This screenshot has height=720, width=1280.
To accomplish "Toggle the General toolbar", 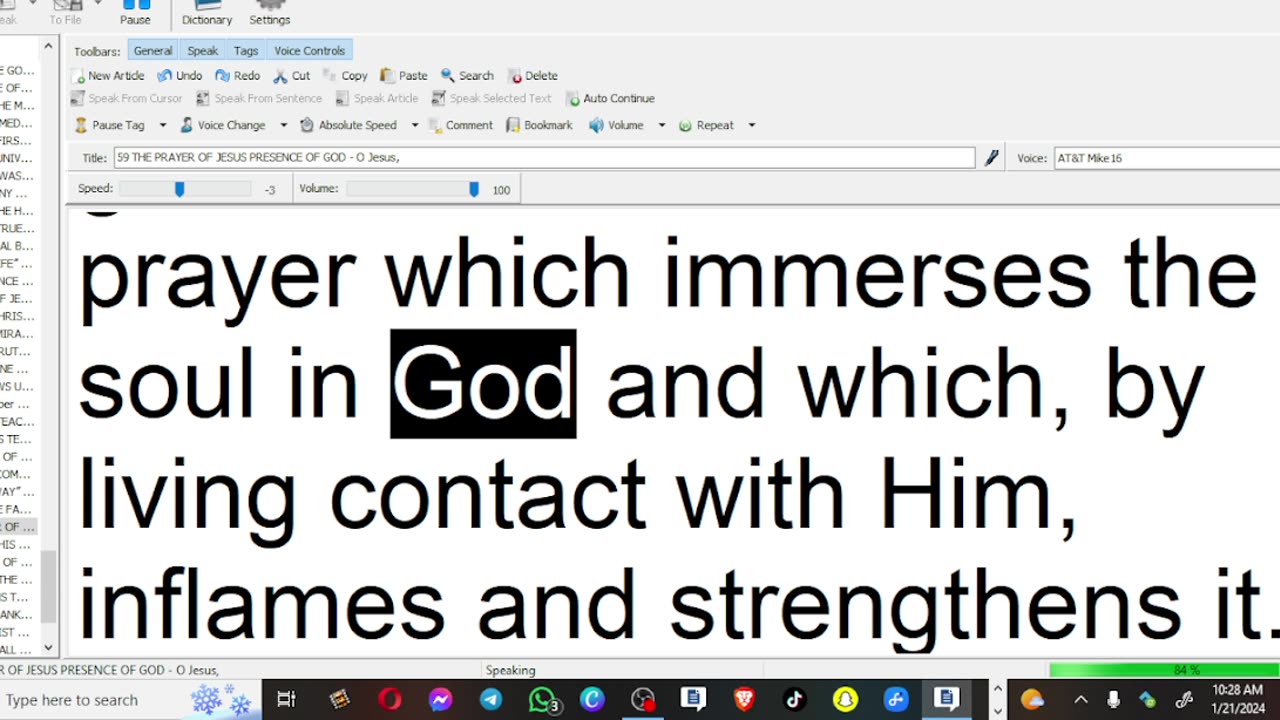I will click(153, 51).
